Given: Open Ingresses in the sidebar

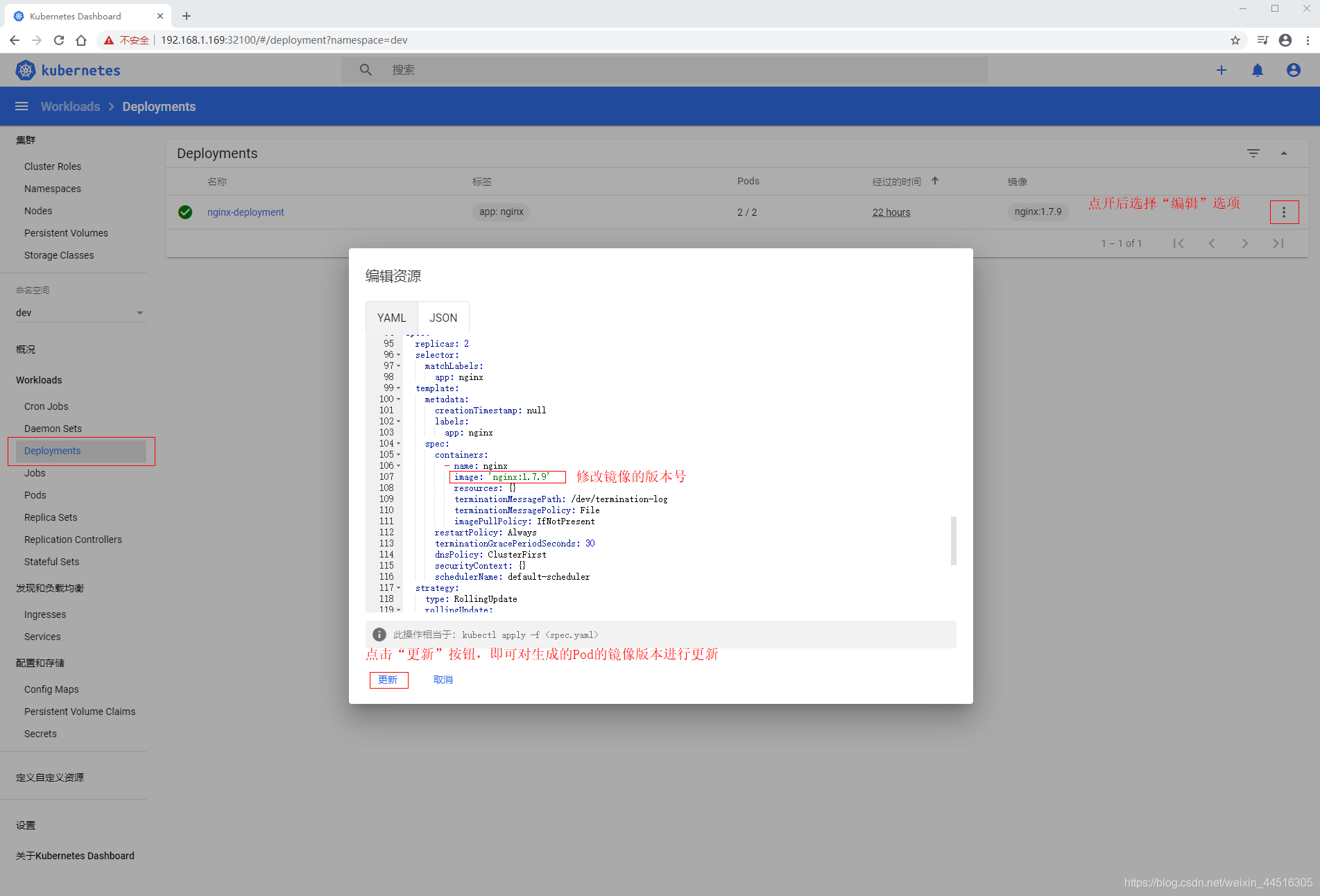Looking at the screenshot, I should tap(45, 614).
